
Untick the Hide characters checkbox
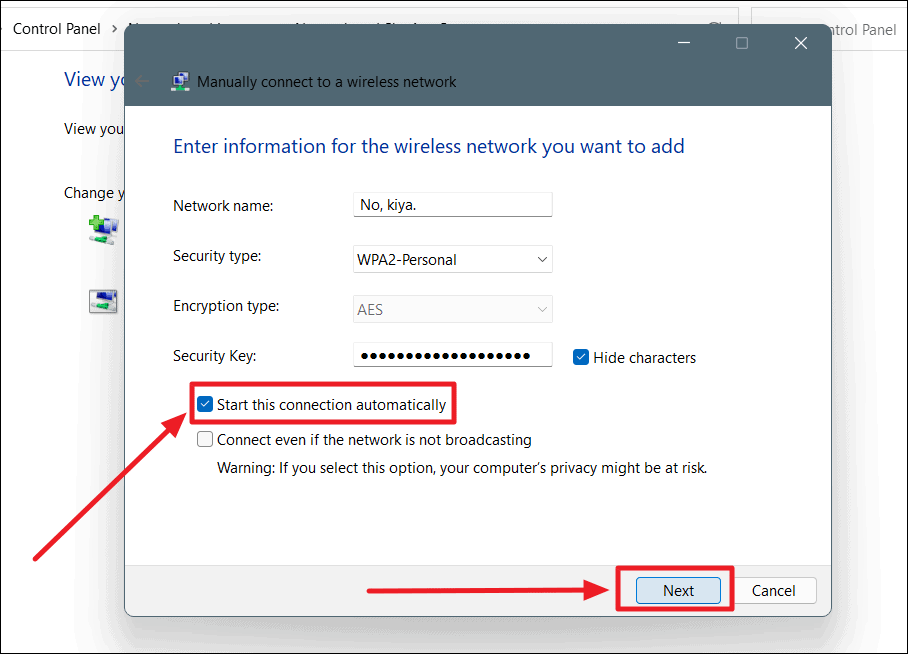tap(581, 357)
